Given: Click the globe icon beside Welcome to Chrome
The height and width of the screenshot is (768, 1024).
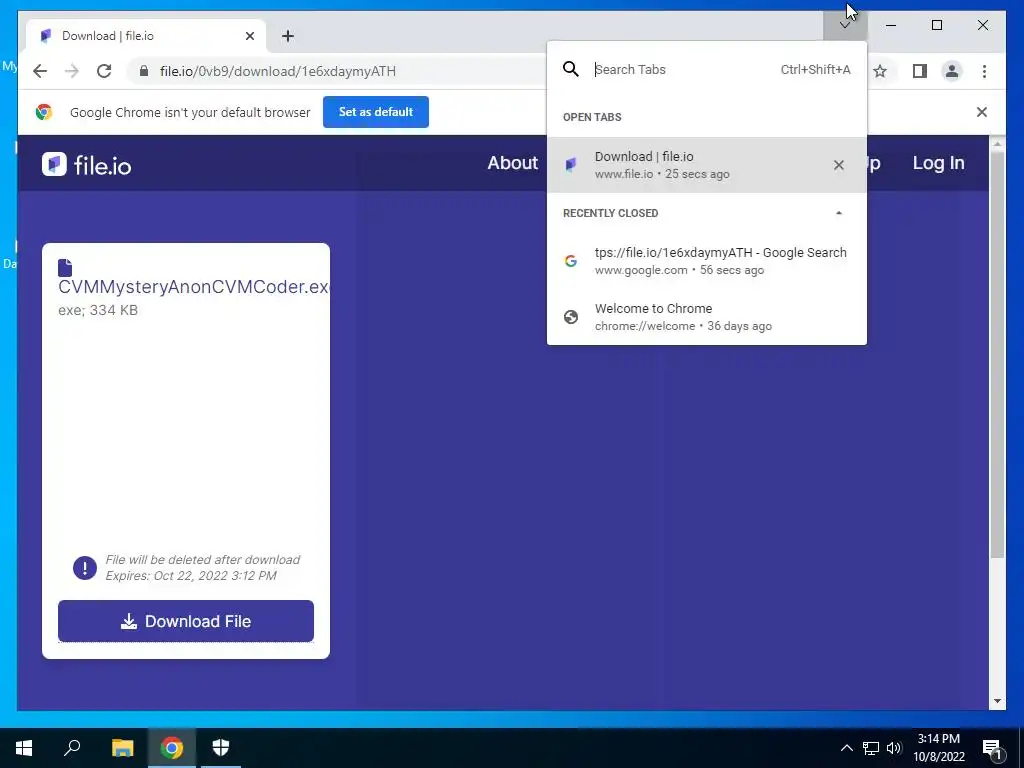Looking at the screenshot, I should tap(571, 317).
